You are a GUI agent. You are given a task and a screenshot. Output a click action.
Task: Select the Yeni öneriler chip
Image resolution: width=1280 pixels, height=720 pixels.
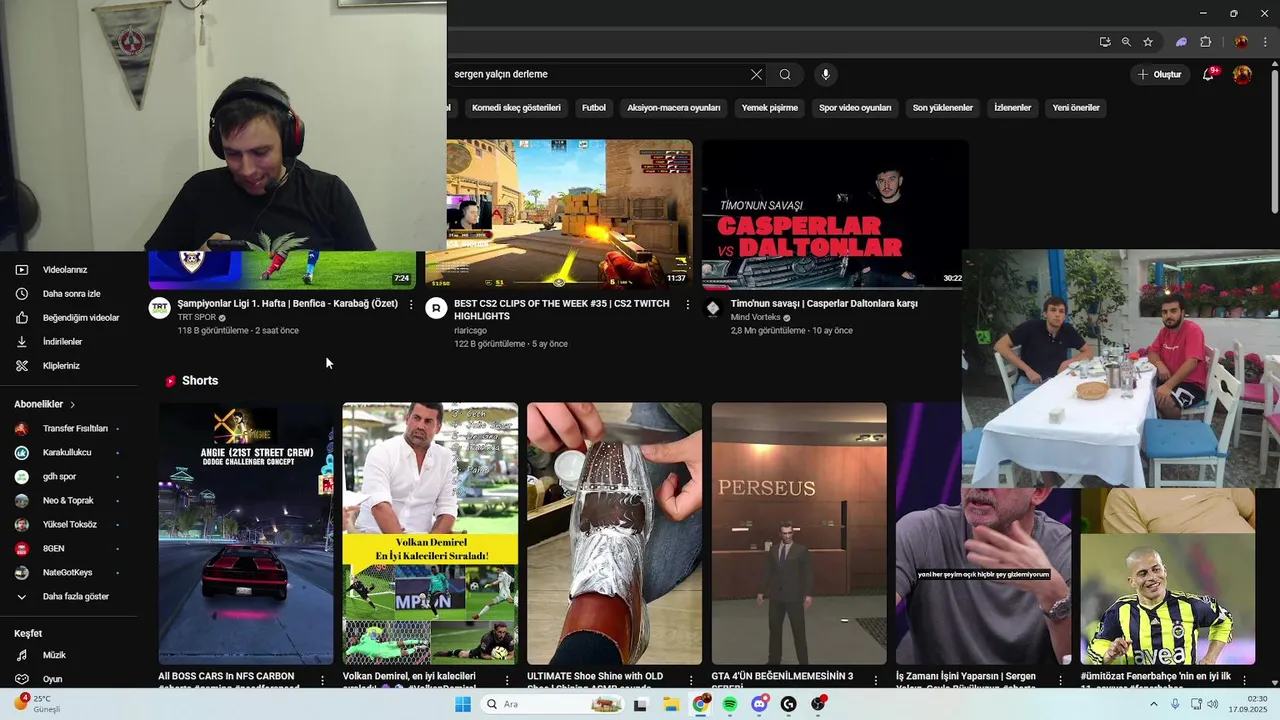[1076, 108]
